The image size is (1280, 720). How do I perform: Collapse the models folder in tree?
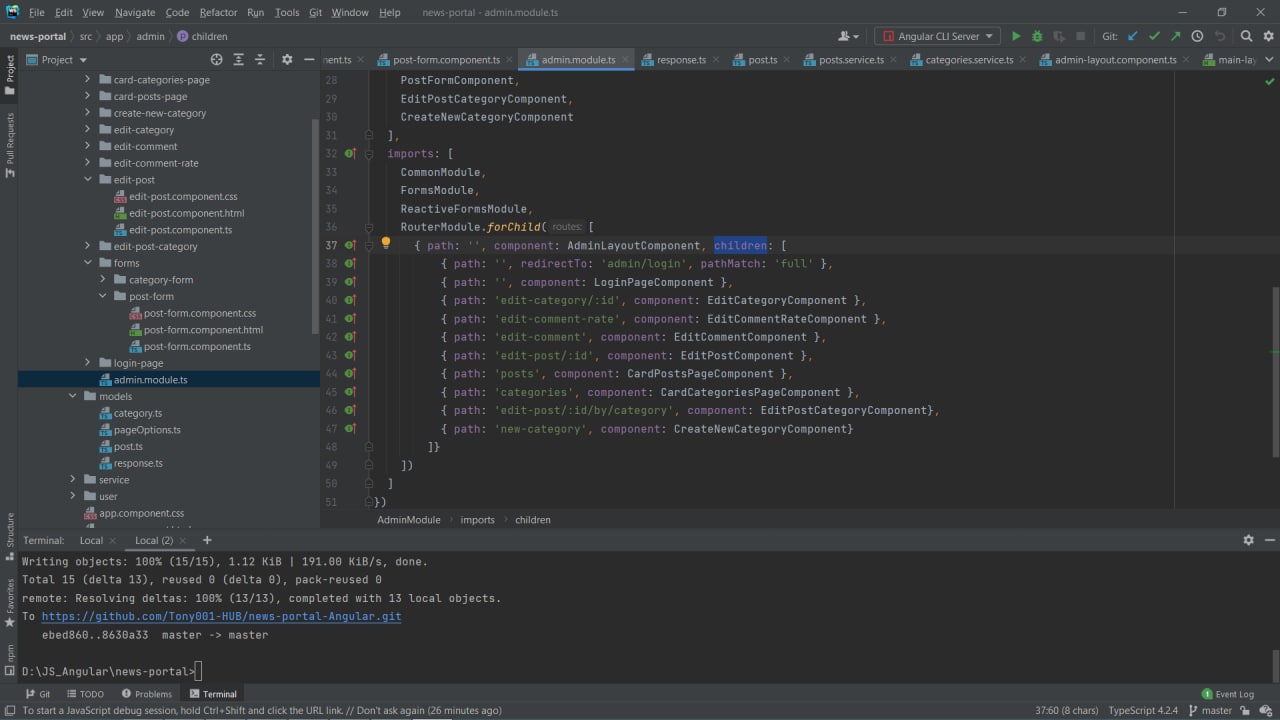(73, 396)
